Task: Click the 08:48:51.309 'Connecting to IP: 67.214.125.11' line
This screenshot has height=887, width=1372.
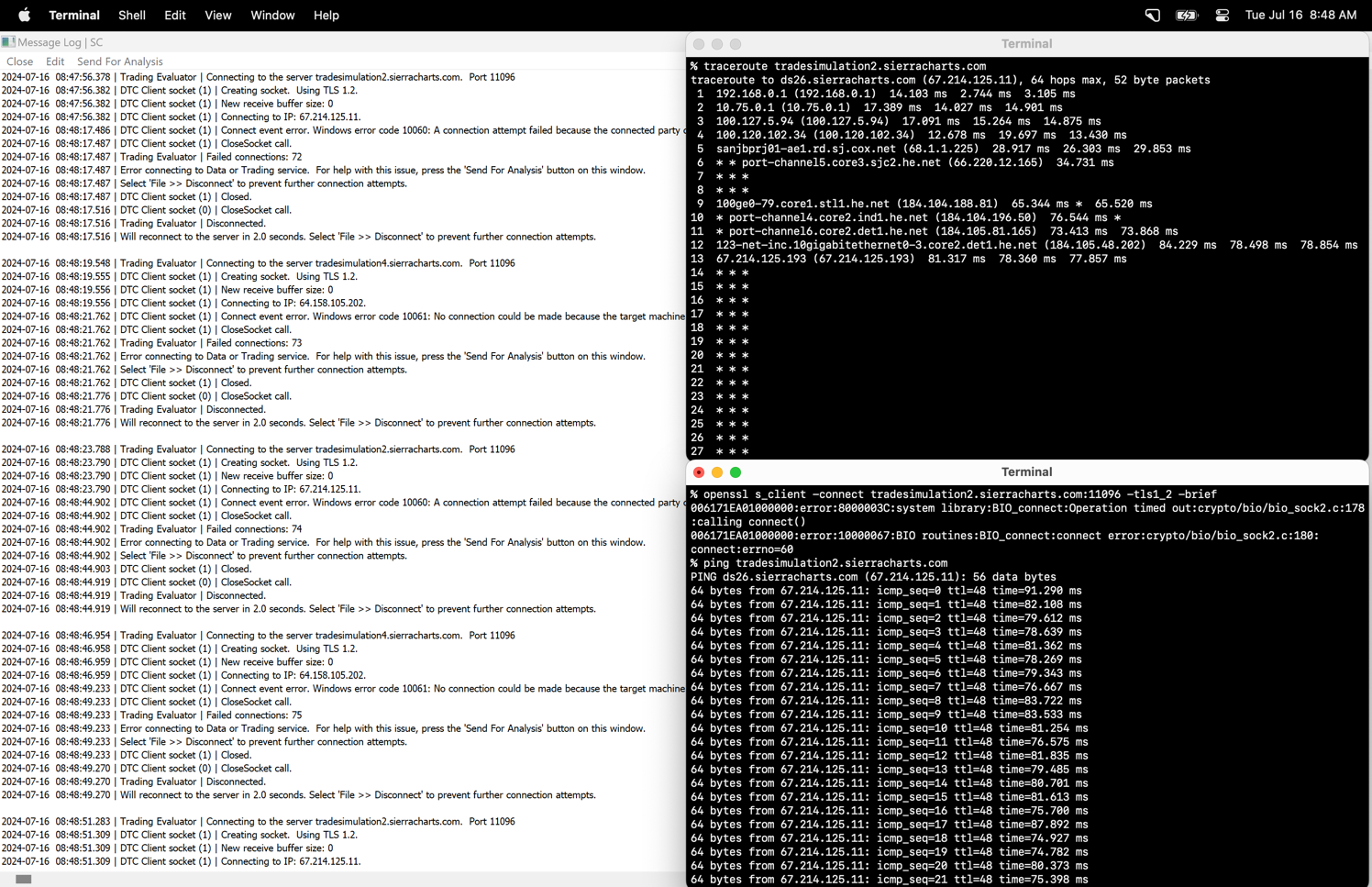Action: click(182, 861)
